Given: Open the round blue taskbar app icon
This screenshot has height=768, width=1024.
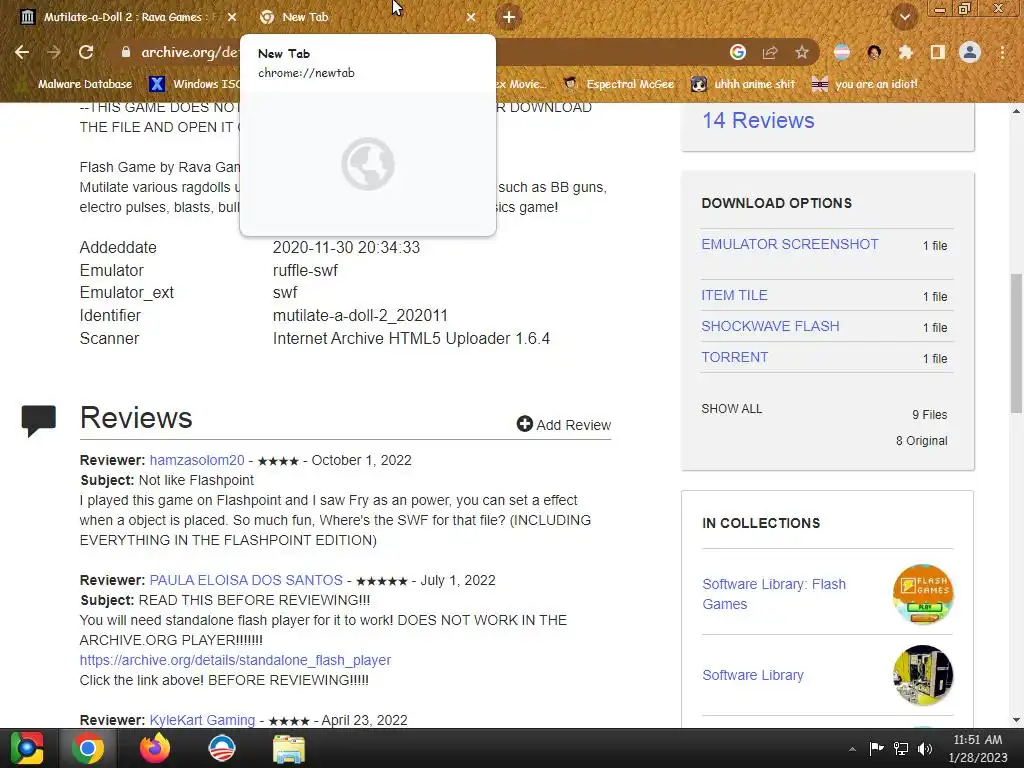Looking at the screenshot, I should 222,748.
